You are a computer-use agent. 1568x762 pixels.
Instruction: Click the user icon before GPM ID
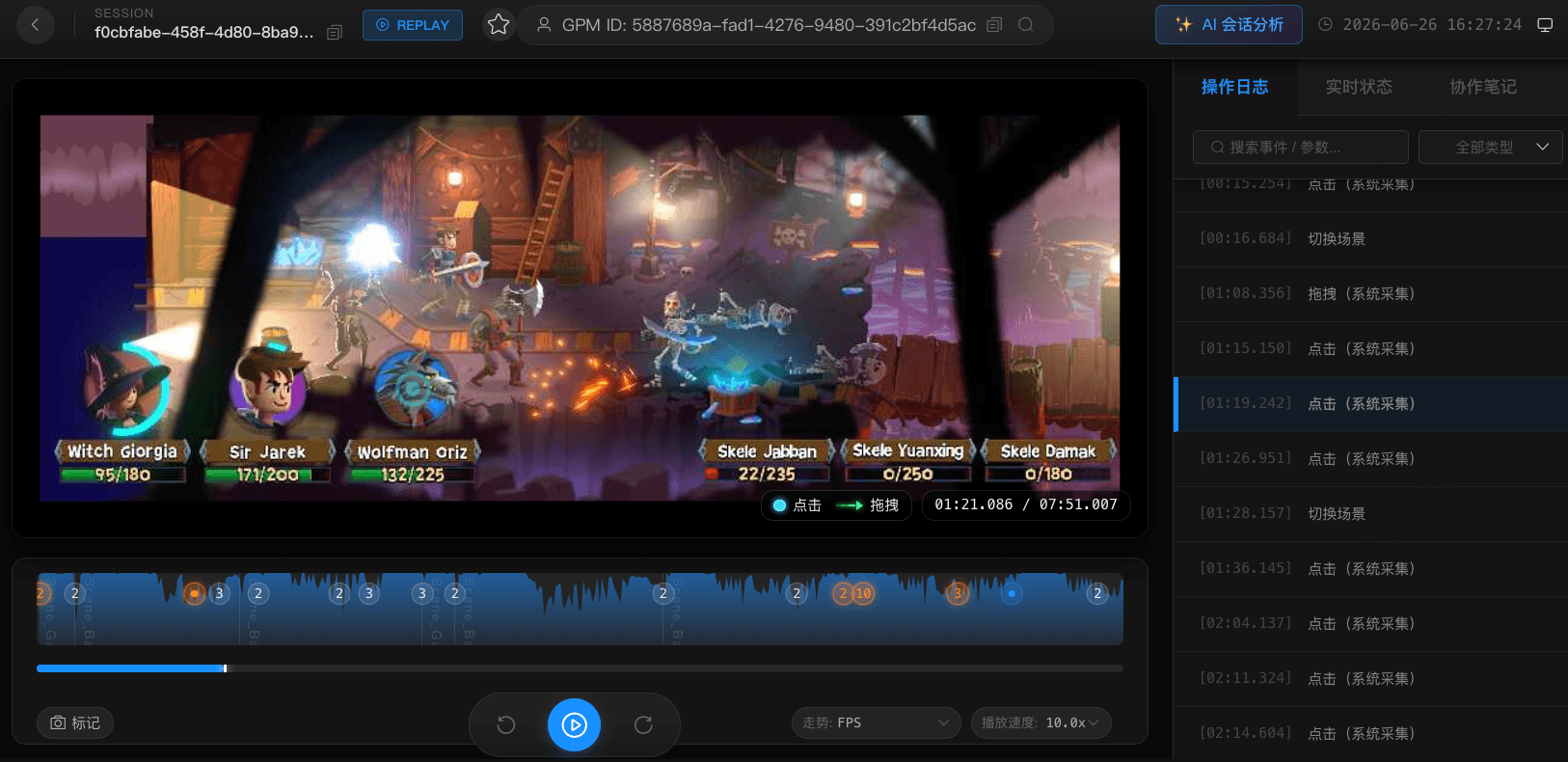pos(544,25)
